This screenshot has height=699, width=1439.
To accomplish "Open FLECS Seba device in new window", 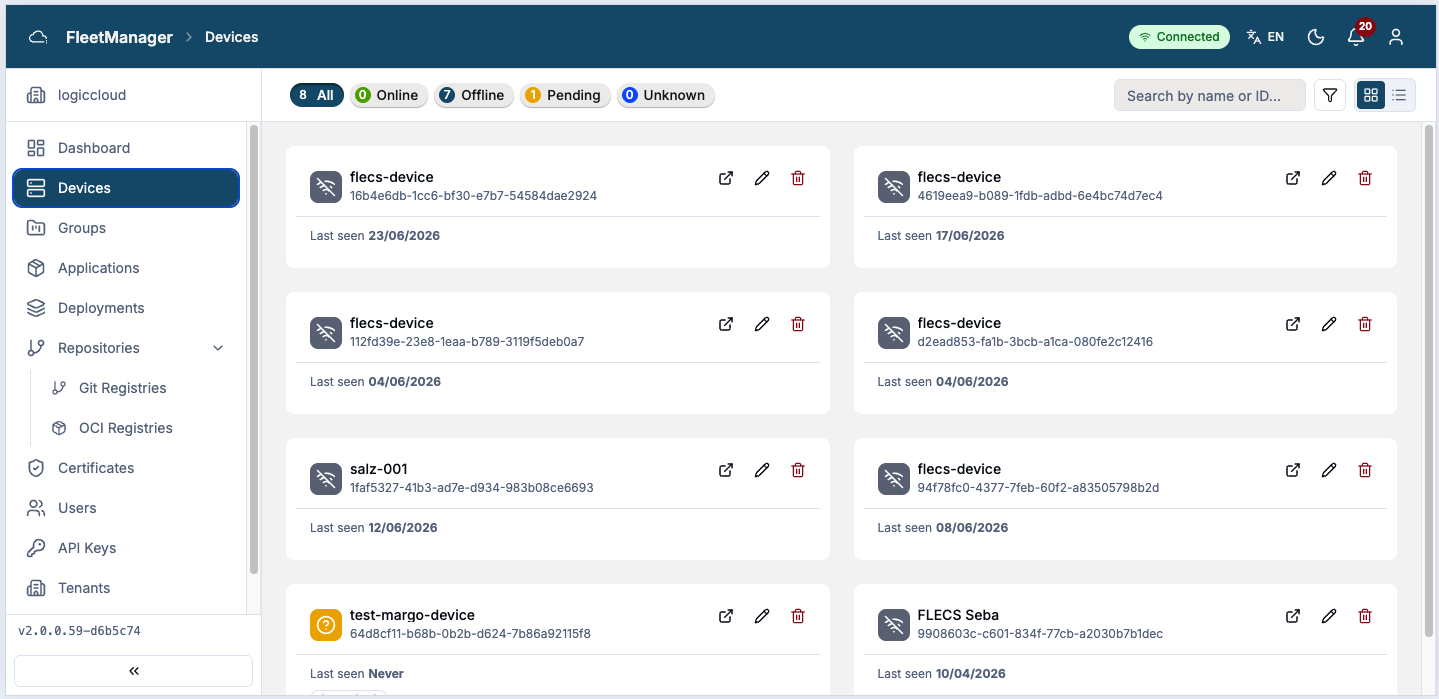I will [x=1293, y=616].
